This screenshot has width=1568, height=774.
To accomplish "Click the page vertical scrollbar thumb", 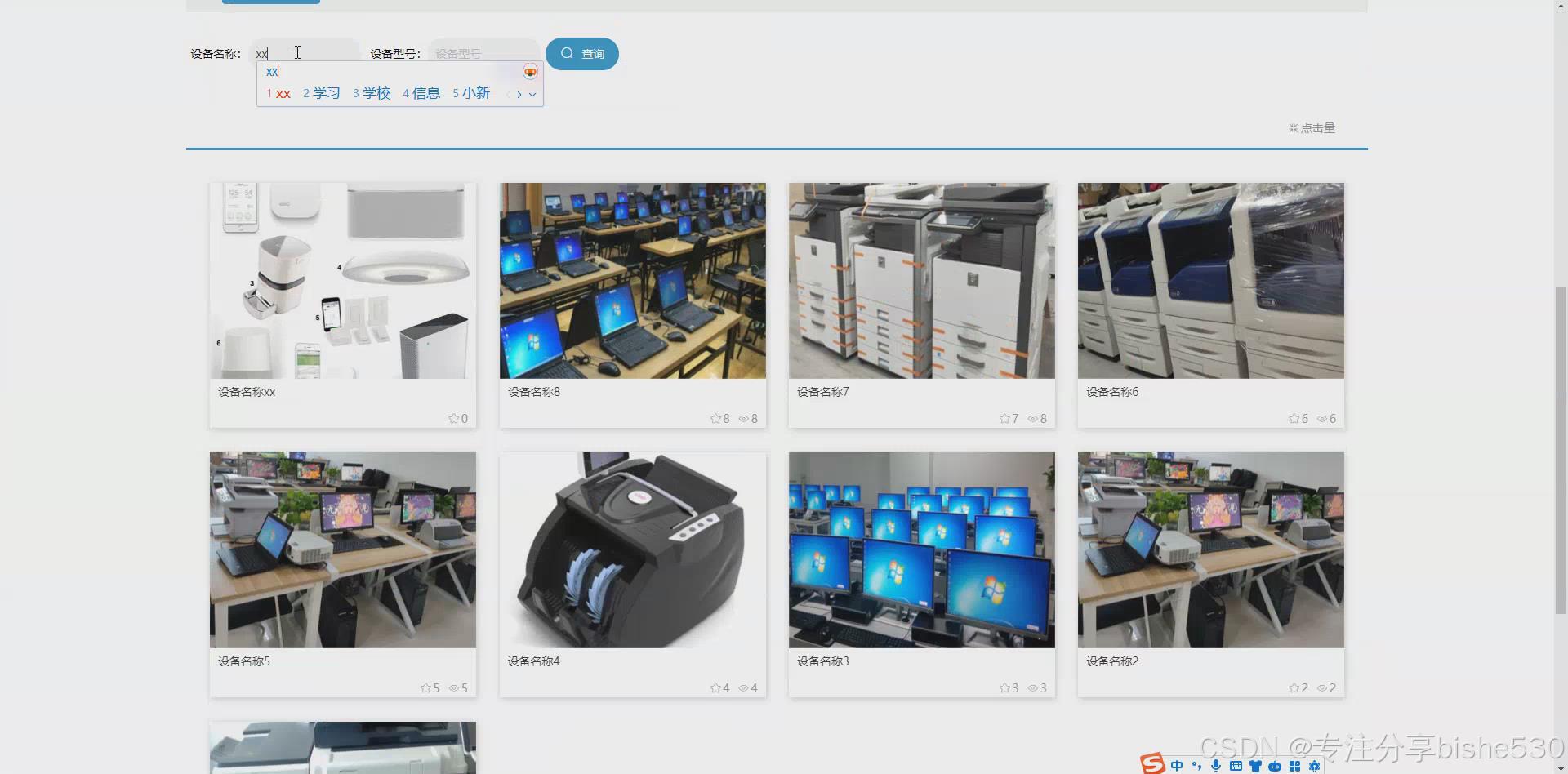I will [x=1561, y=450].
